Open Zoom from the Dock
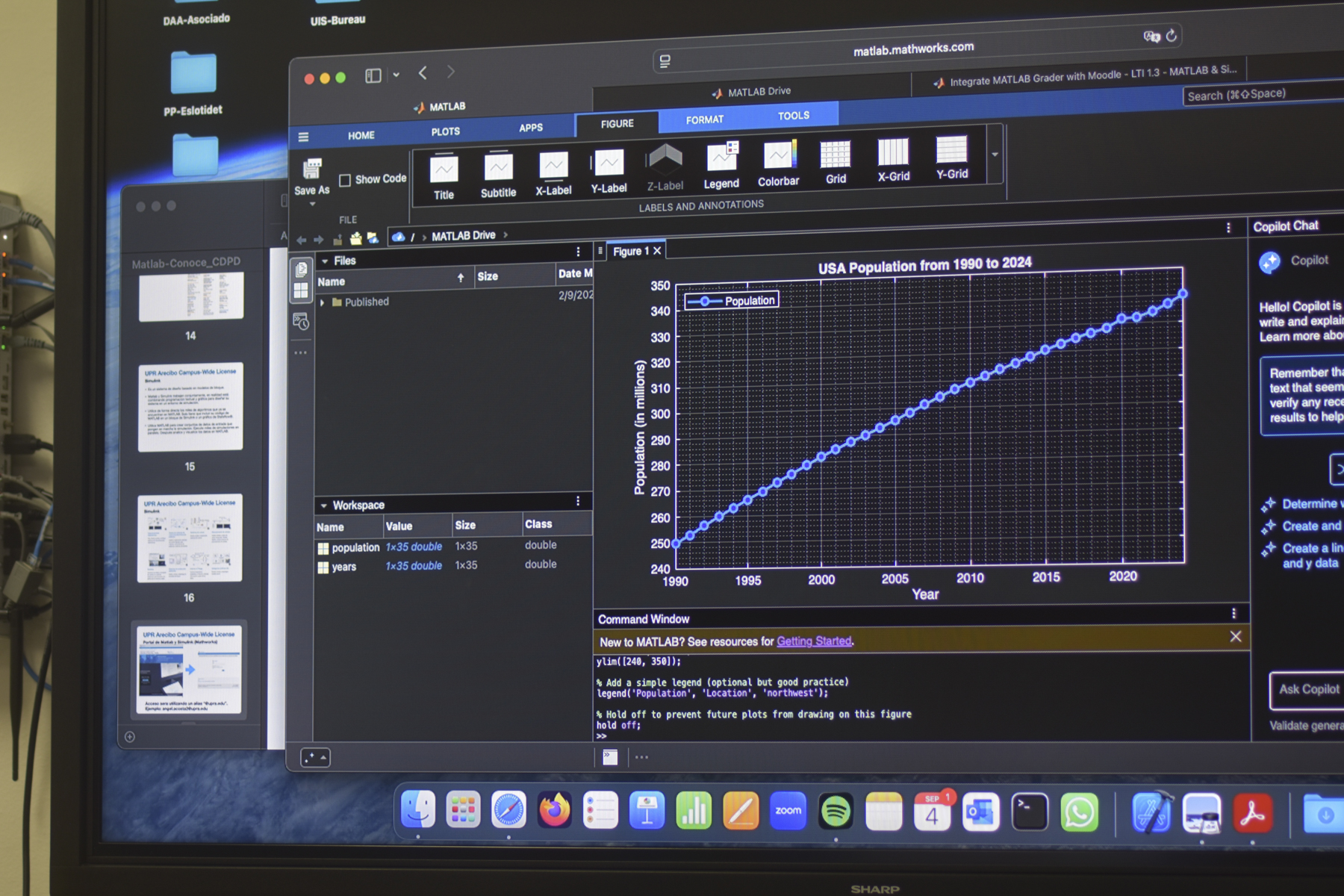Image resolution: width=1344 pixels, height=896 pixels. pyautogui.click(x=788, y=811)
